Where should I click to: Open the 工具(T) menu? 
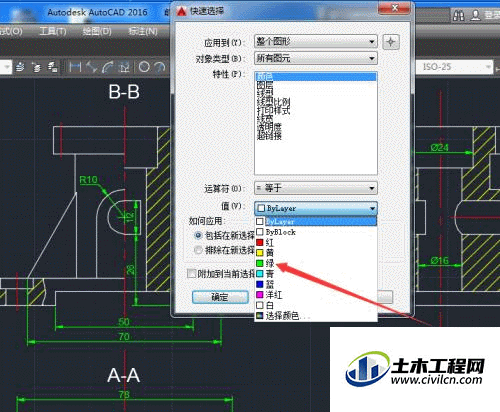[53, 32]
